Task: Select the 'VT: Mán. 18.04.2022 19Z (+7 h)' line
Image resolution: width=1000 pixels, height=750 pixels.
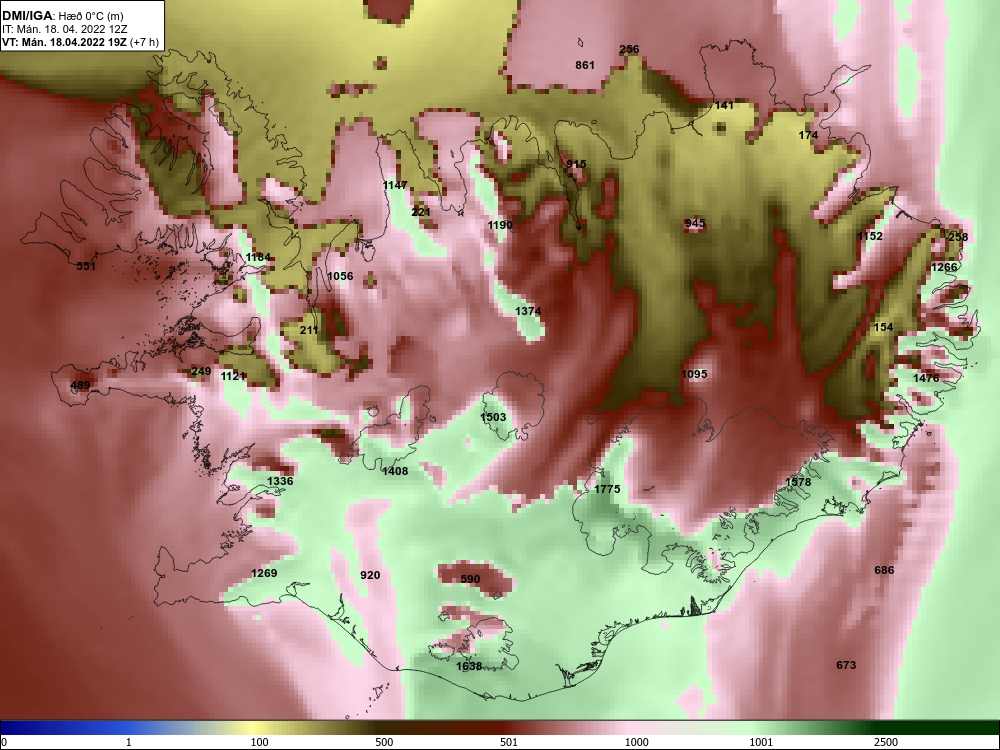Action: click(x=80, y=42)
